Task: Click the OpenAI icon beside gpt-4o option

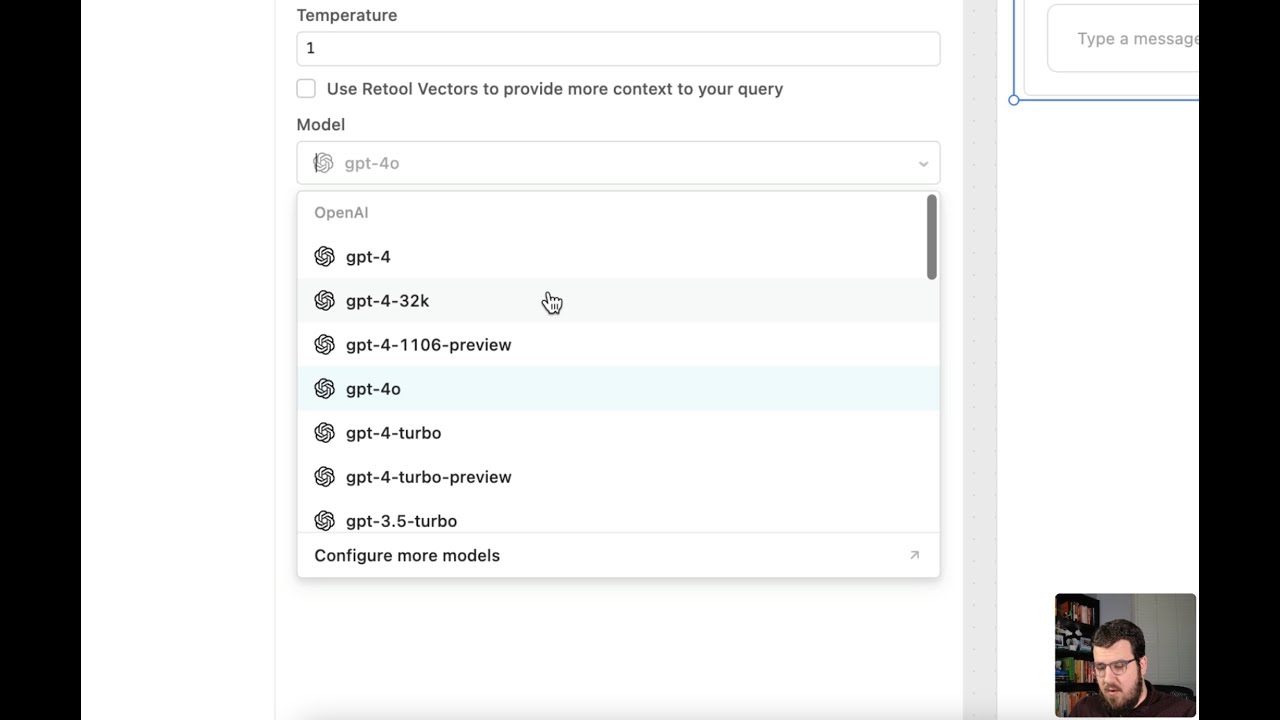Action: point(324,389)
